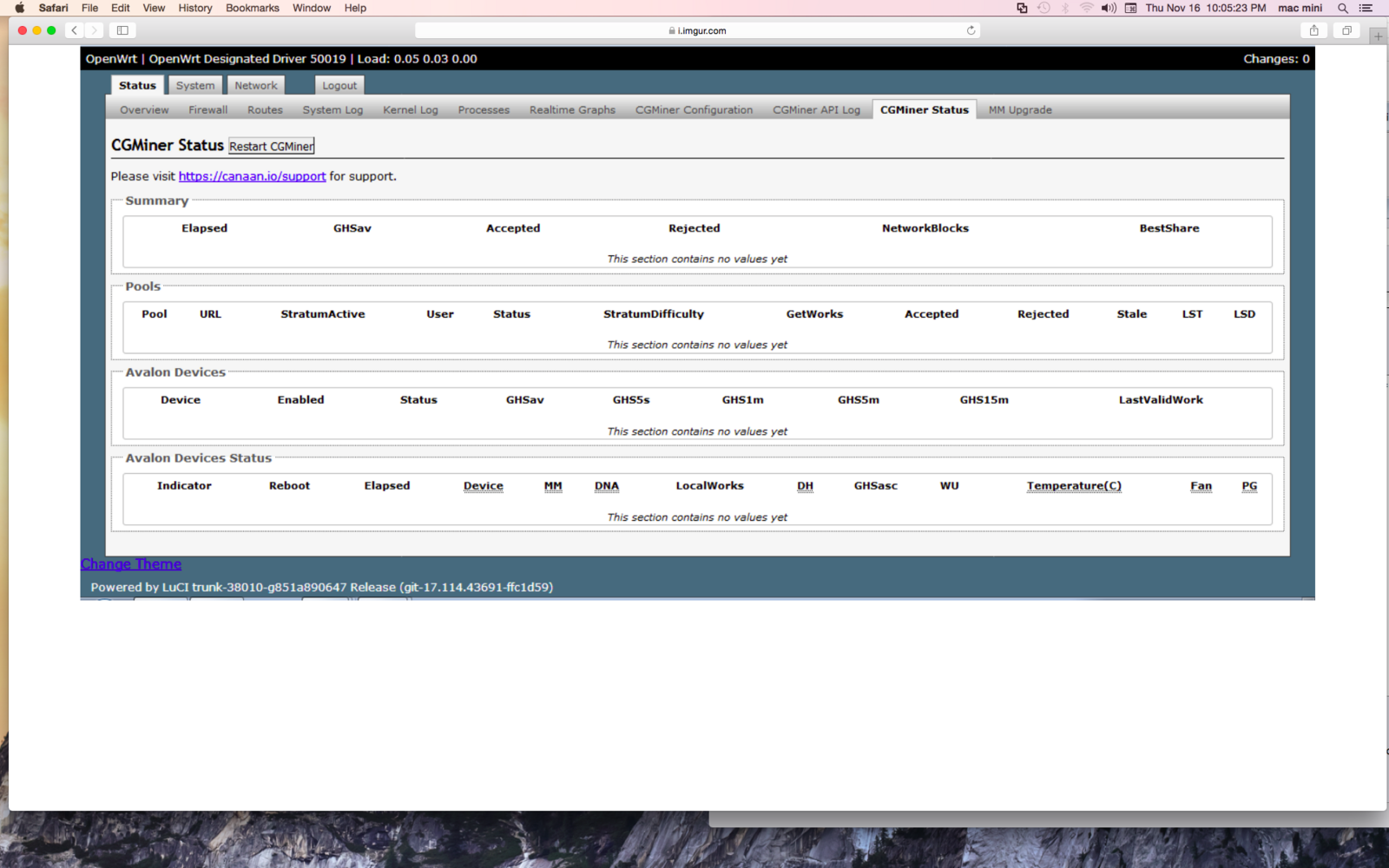Switch to the Overview subtab
This screenshot has width=1389, height=868.
pyautogui.click(x=144, y=109)
